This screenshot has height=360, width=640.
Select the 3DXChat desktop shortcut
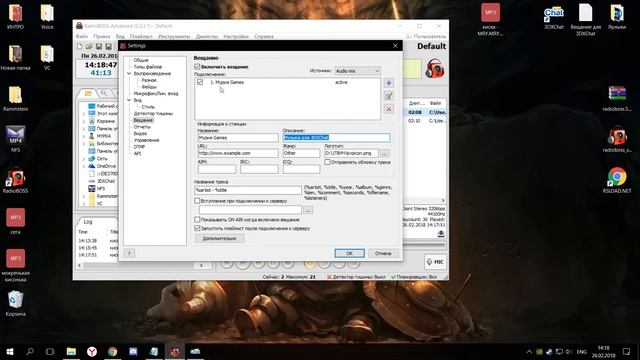coord(553,17)
